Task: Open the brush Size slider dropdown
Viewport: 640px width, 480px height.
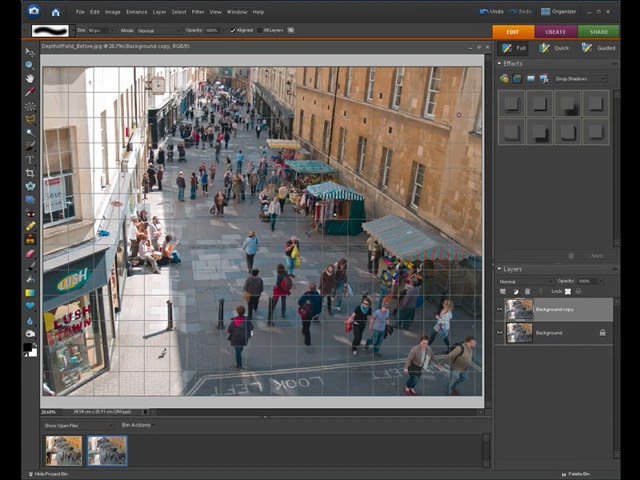Action: (111, 31)
